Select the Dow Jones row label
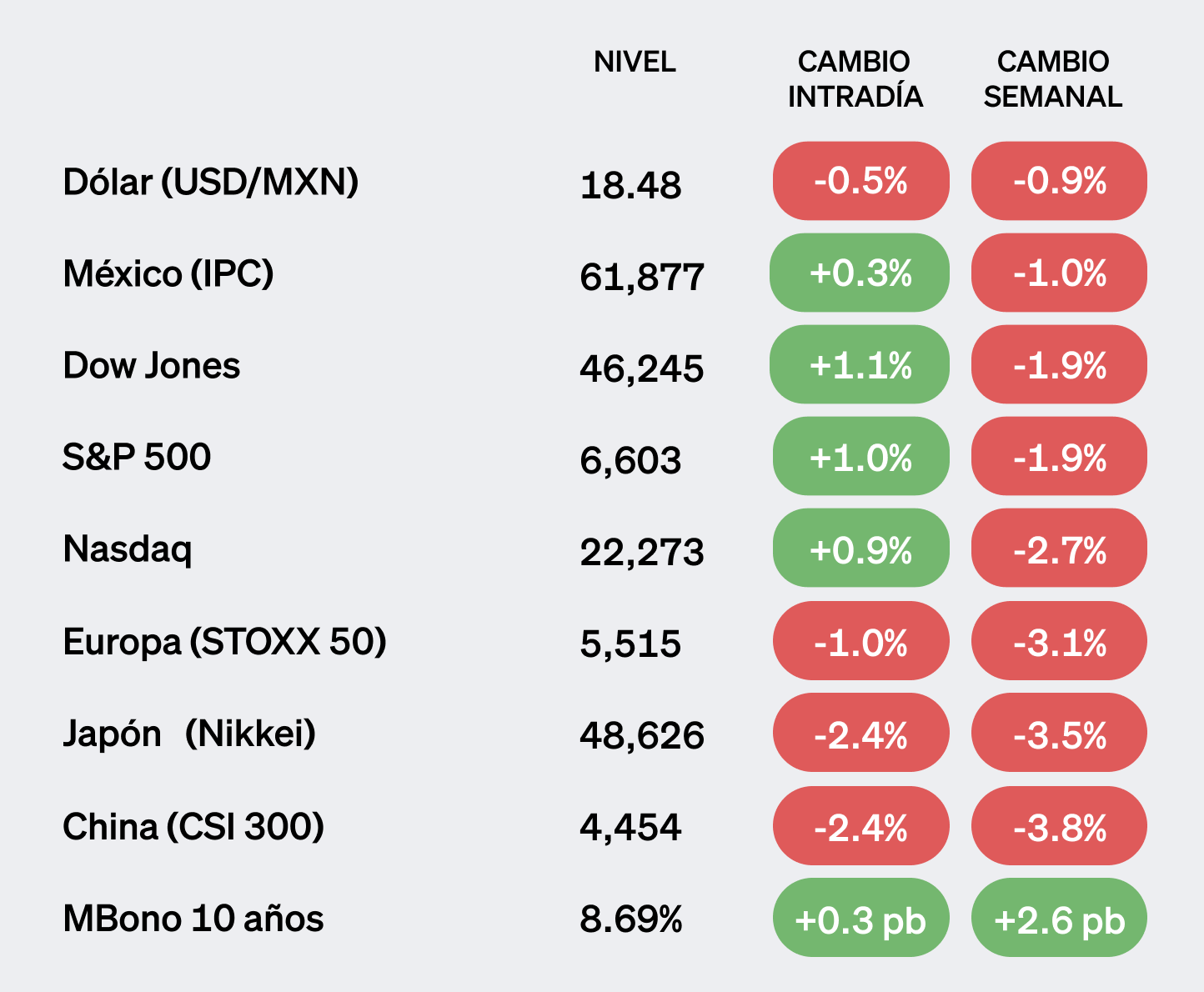This screenshot has height=992, width=1204. 152,366
